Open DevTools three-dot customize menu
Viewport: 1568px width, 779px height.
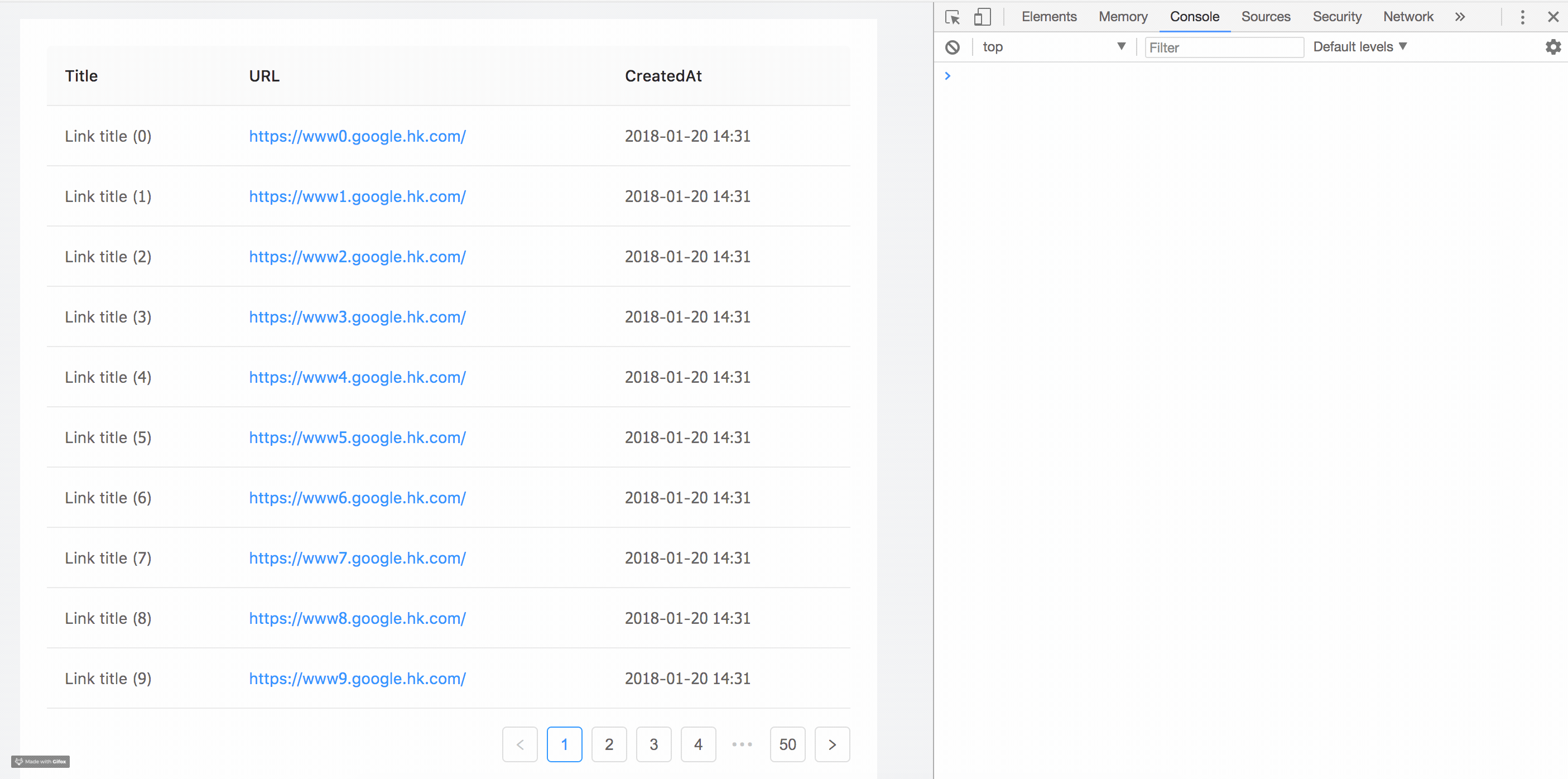[x=1522, y=17]
